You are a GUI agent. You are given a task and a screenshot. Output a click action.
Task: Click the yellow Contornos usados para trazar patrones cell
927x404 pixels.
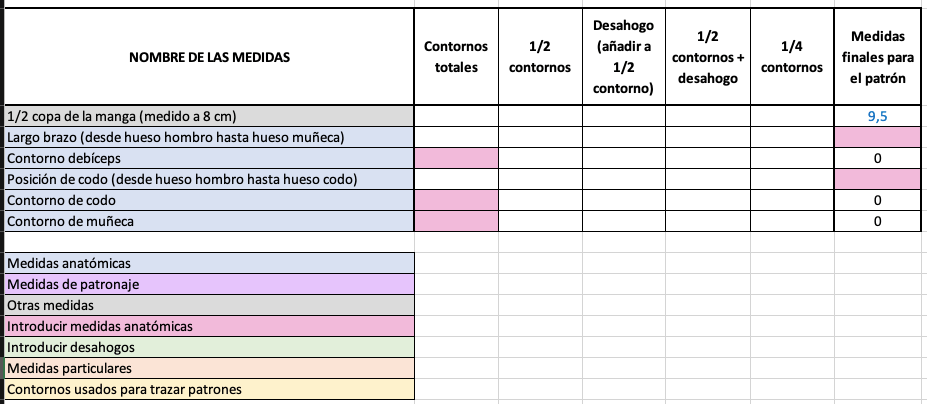209,389
